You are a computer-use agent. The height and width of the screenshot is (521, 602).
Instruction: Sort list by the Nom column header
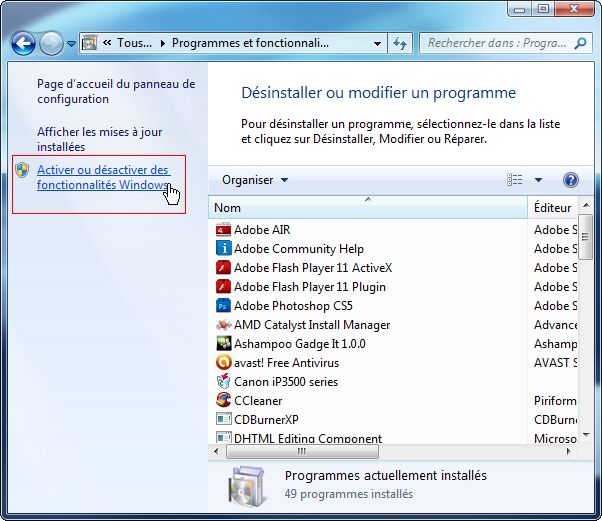368,208
